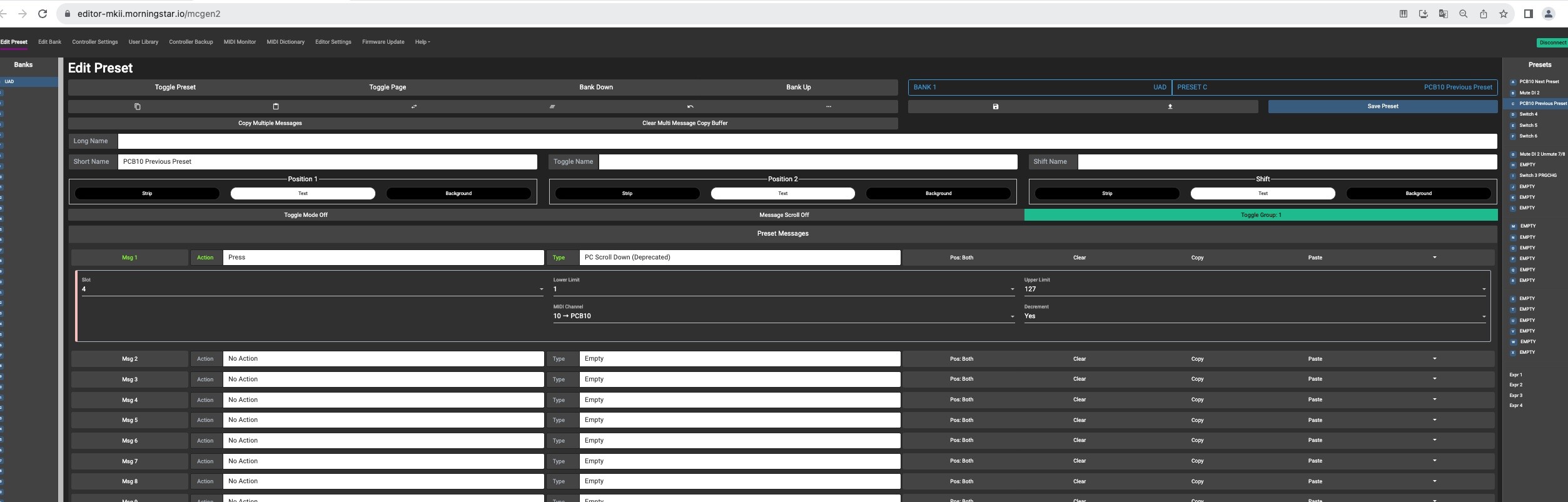The height and width of the screenshot is (502, 1568).
Task: Open the three-dots more options icon
Action: click(x=829, y=106)
